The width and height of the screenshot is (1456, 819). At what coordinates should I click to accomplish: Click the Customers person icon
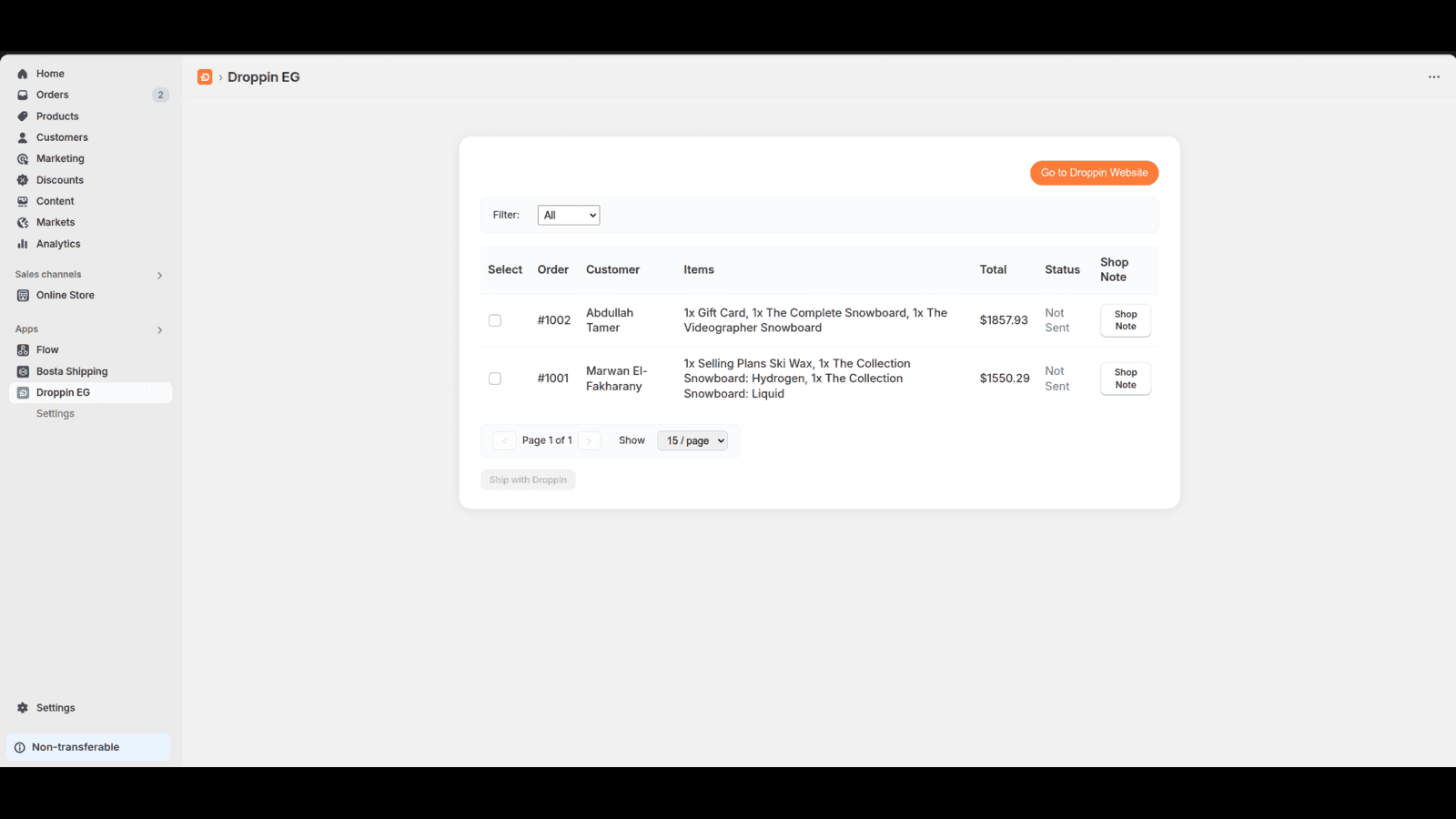pyautogui.click(x=23, y=137)
